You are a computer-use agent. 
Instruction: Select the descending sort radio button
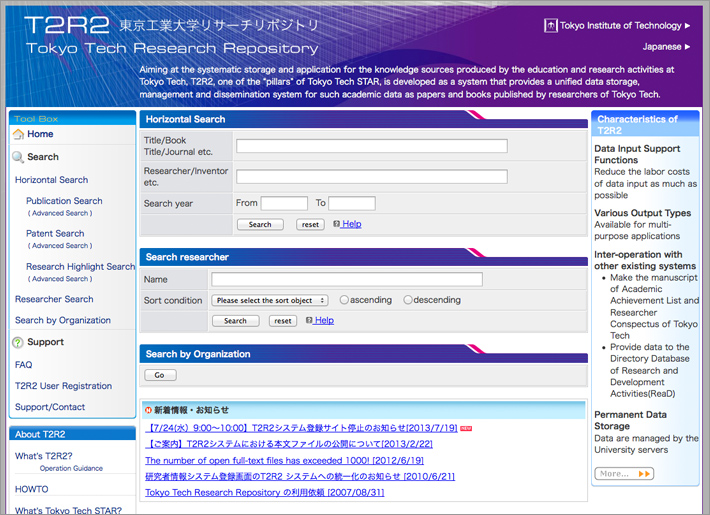click(x=408, y=300)
